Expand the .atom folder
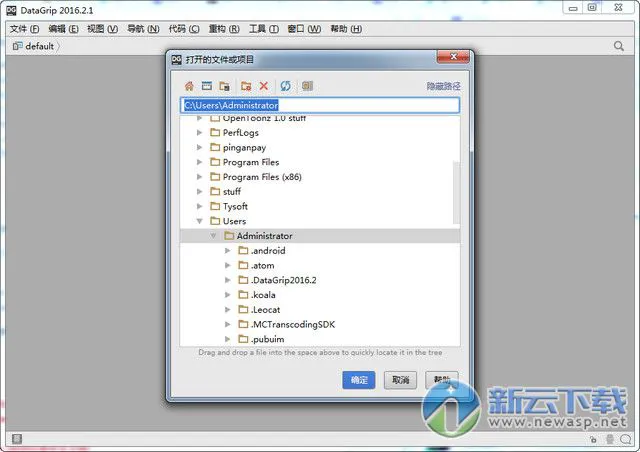This screenshot has height=452, width=640. coord(228,265)
